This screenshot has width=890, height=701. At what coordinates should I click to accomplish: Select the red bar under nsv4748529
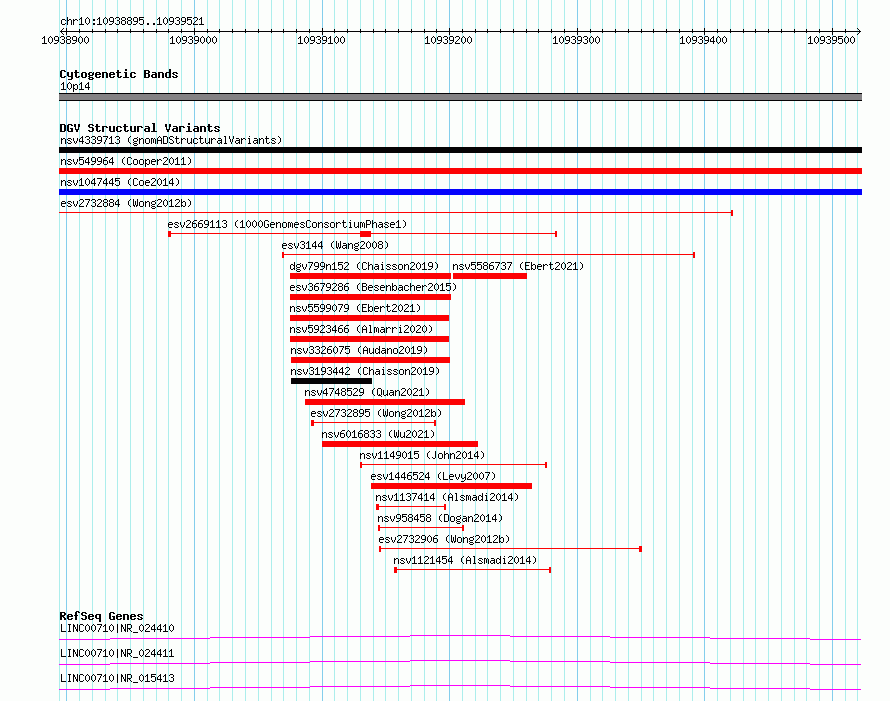(385, 402)
